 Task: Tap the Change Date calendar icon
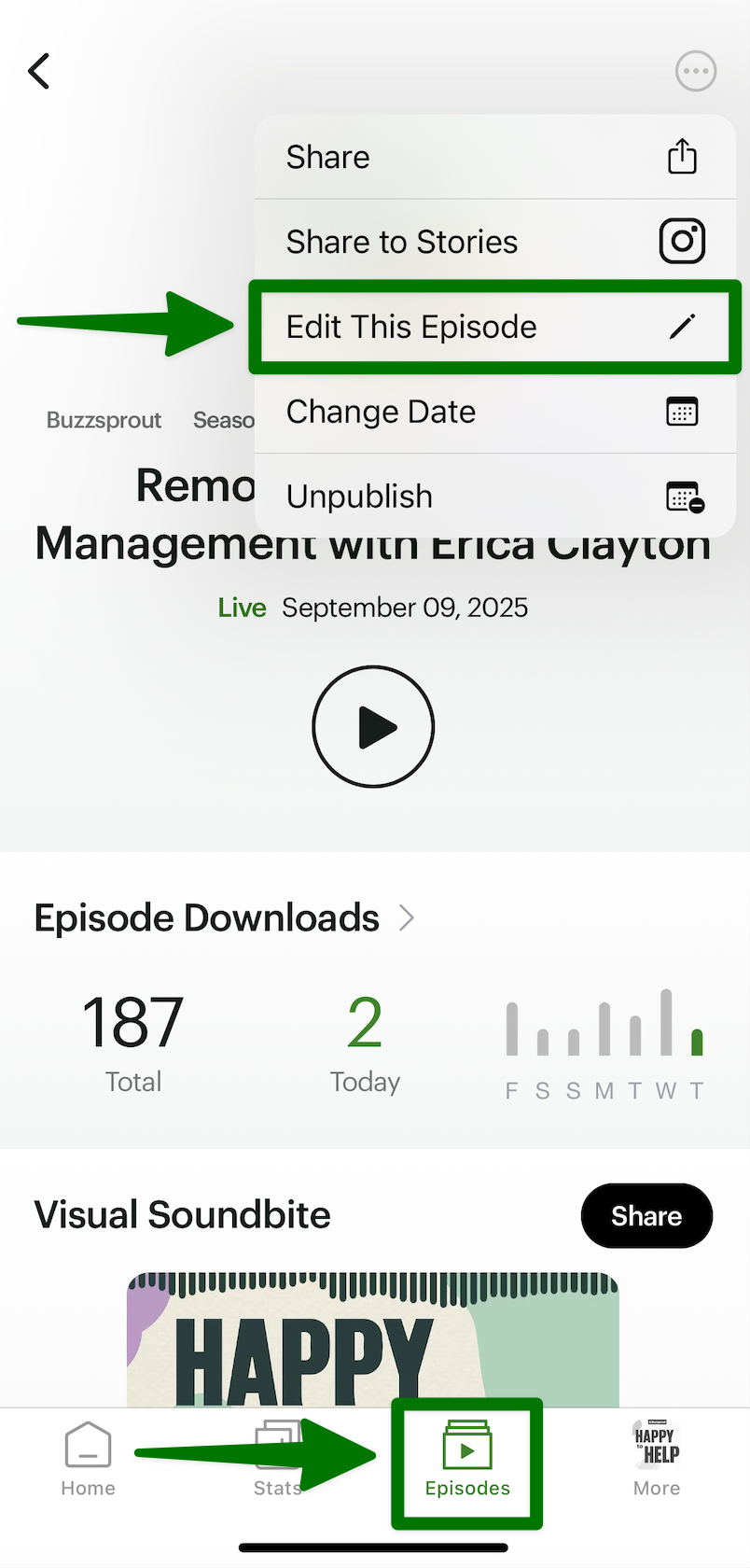(x=682, y=412)
